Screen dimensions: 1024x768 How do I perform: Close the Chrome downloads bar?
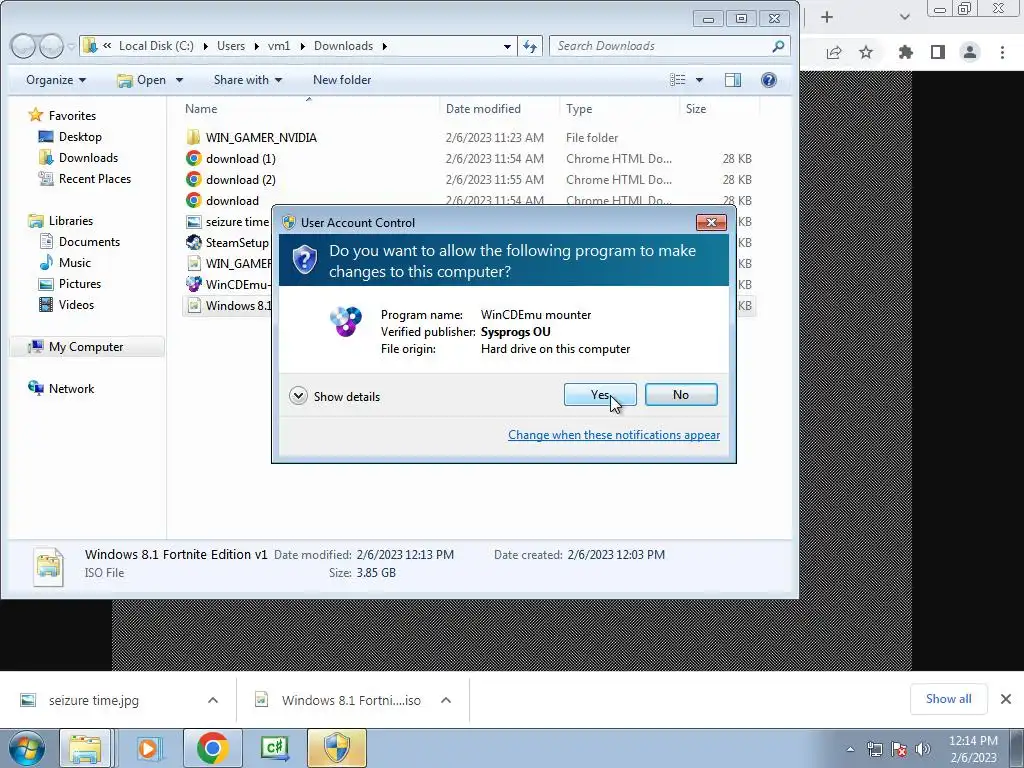coord(1006,699)
